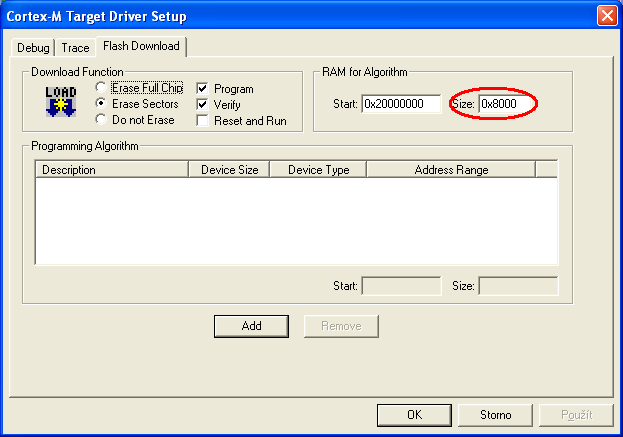Viewport: 623px width, 437px height.
Task: Click the Device Type column header
Action: (x=318, y=170)
